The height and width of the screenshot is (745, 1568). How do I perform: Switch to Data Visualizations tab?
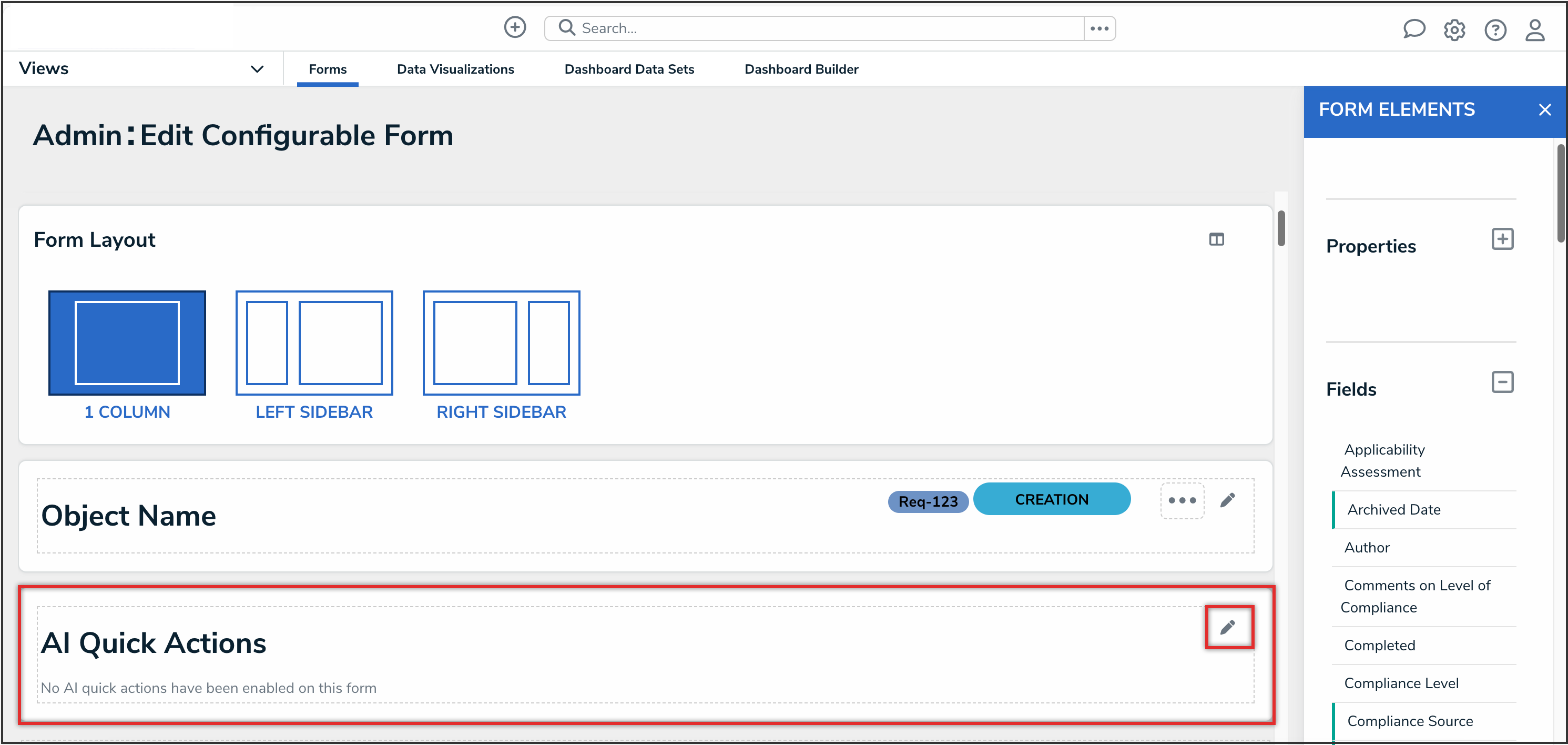455,69
